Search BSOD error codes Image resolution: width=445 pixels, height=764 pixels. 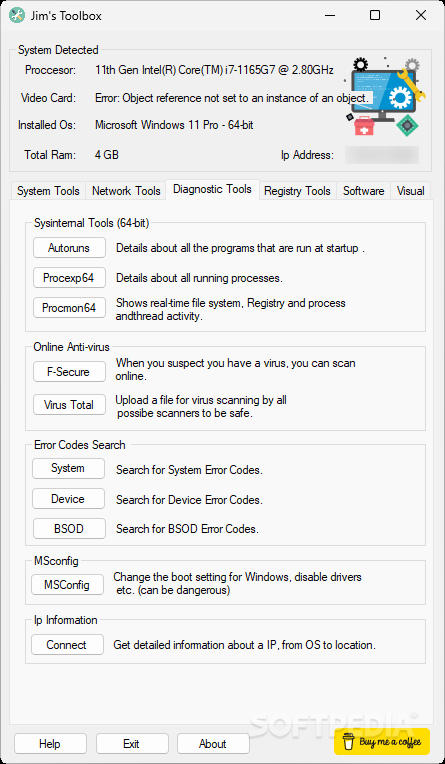click(69, 529)
